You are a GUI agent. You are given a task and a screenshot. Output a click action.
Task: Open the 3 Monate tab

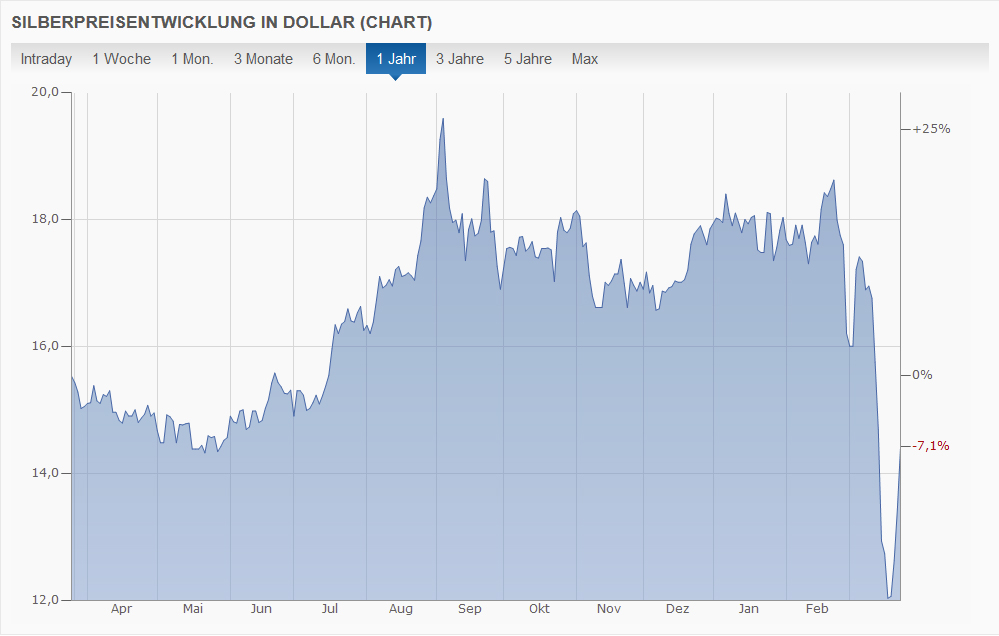263,59
